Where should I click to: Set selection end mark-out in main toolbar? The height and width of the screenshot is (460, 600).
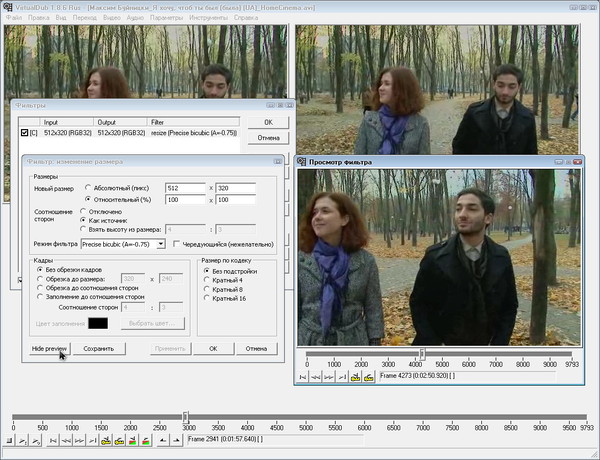coord(176,440)
